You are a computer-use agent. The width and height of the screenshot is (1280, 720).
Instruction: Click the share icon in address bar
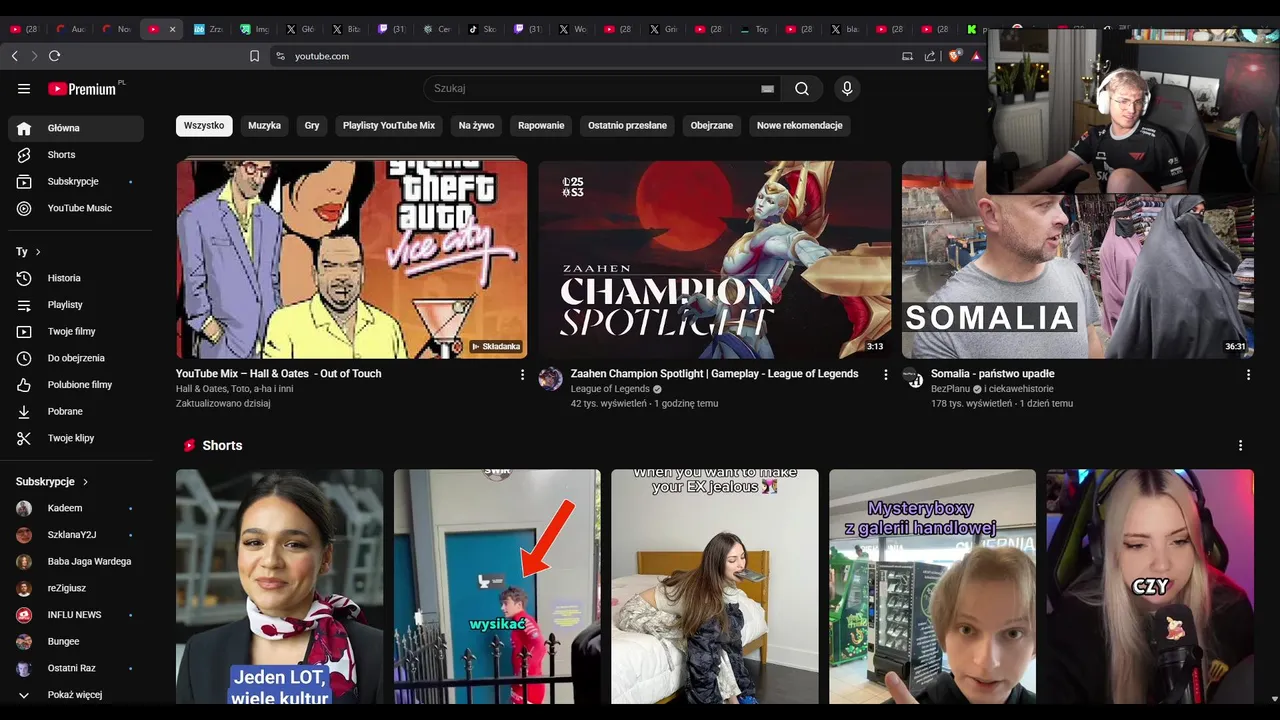(x=930, y=56)
